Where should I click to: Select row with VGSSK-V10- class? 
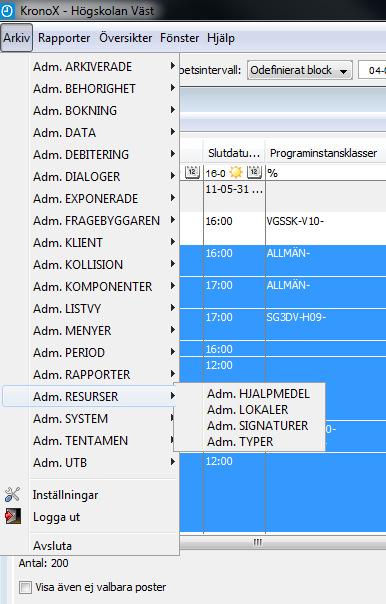(x=283, y=228)
